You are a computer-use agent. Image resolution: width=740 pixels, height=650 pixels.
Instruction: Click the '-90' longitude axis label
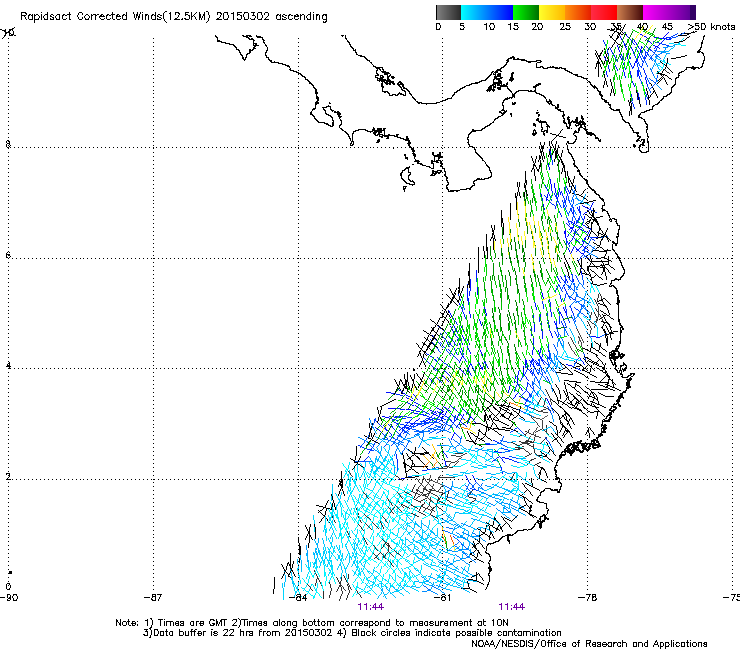click(9, 598)
